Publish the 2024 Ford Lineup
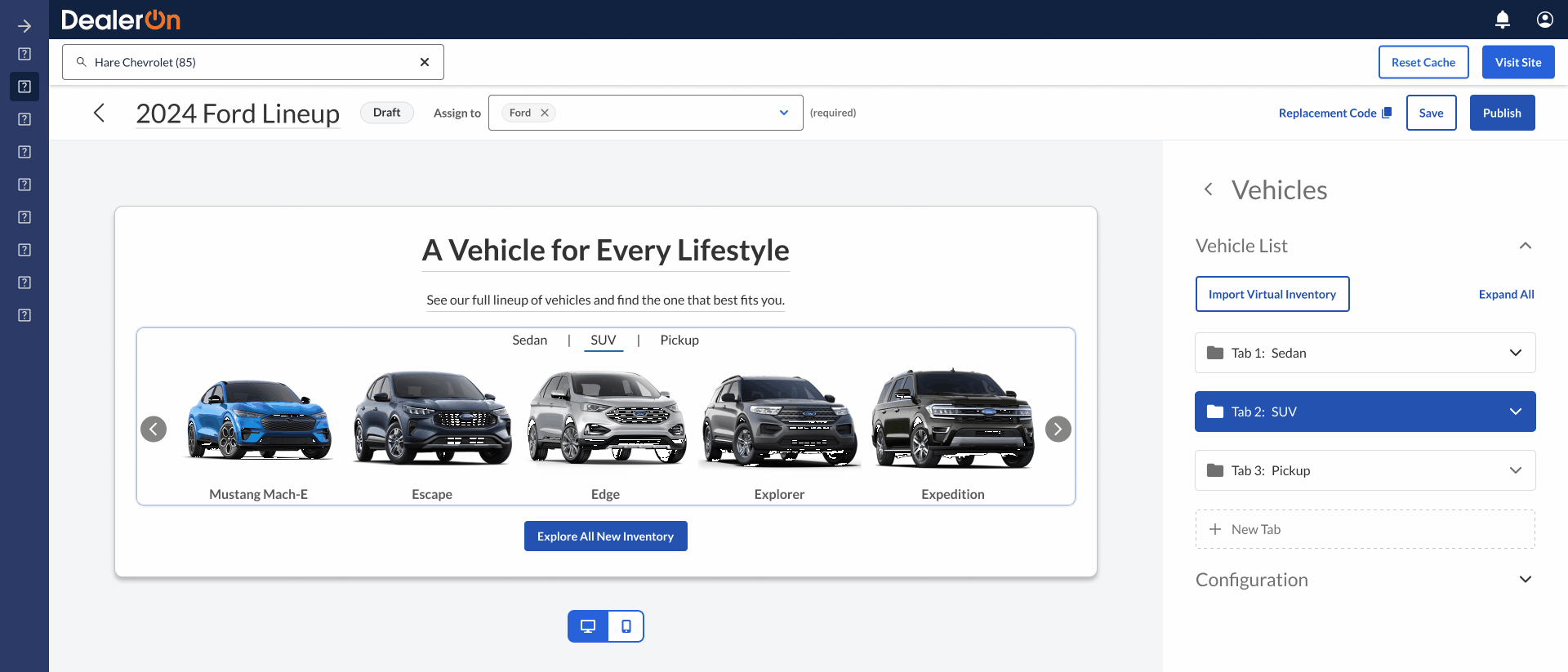The image size is (1568, 672). point(1502,113)
